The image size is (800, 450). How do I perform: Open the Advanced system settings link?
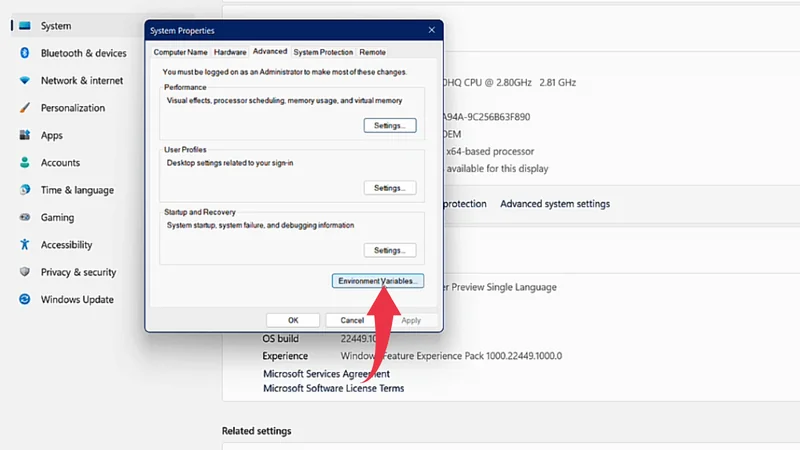tap(554, 204)
